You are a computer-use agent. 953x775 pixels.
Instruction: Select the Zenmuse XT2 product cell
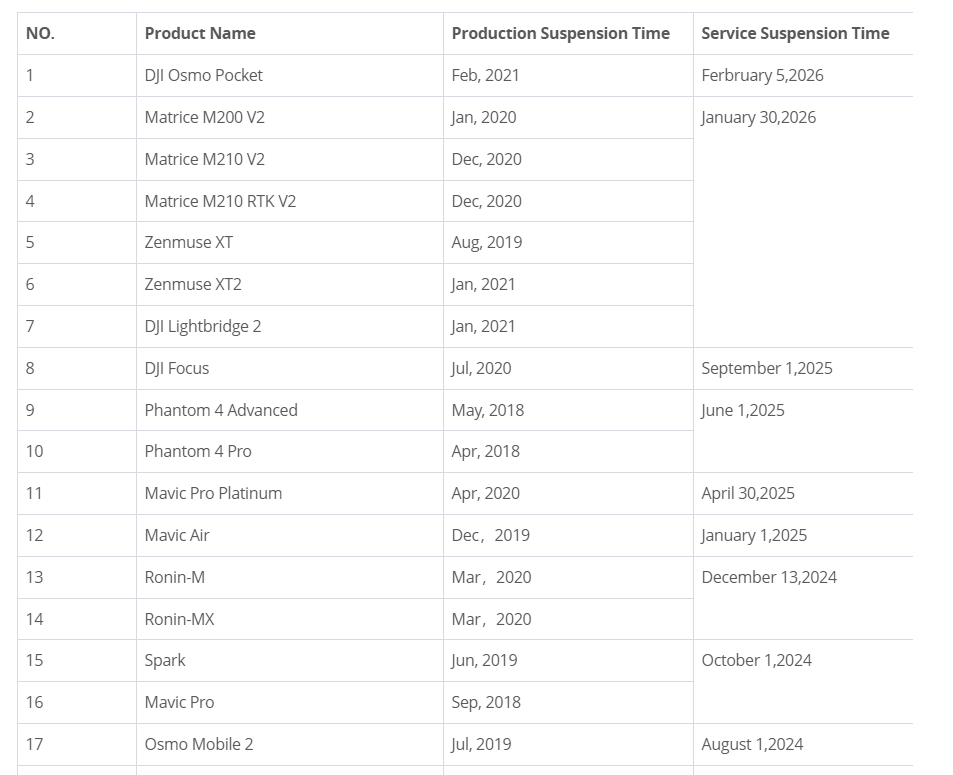pyautogui.click(x=193, y=284)
